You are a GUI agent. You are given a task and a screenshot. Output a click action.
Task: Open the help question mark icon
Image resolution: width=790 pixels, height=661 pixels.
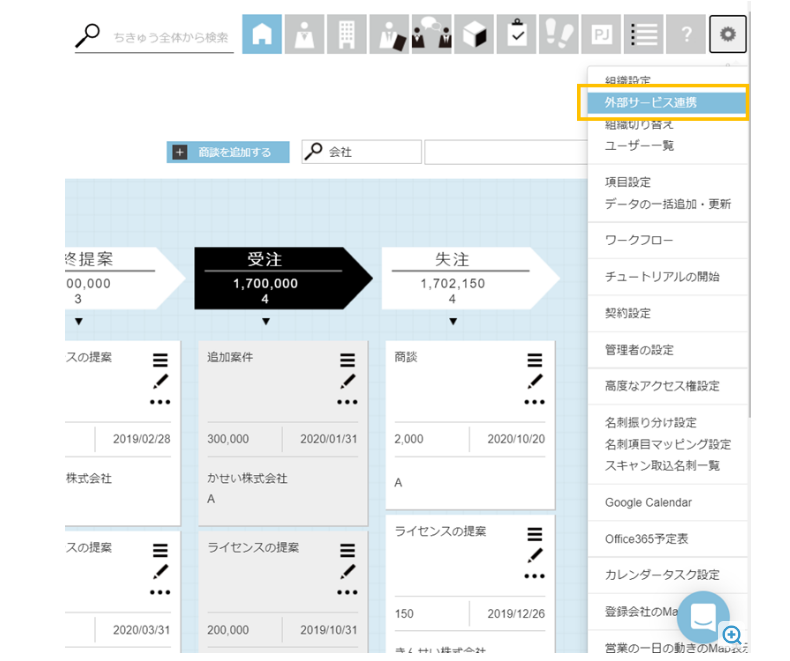coord(686,34)
